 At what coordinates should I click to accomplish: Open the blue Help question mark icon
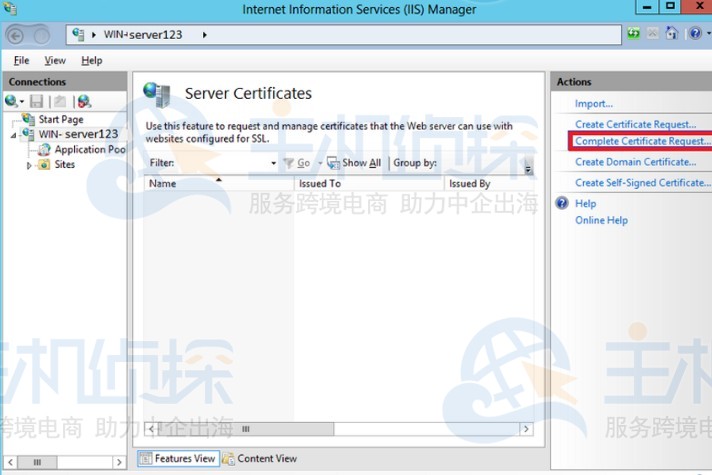click(x=694, y=34)
